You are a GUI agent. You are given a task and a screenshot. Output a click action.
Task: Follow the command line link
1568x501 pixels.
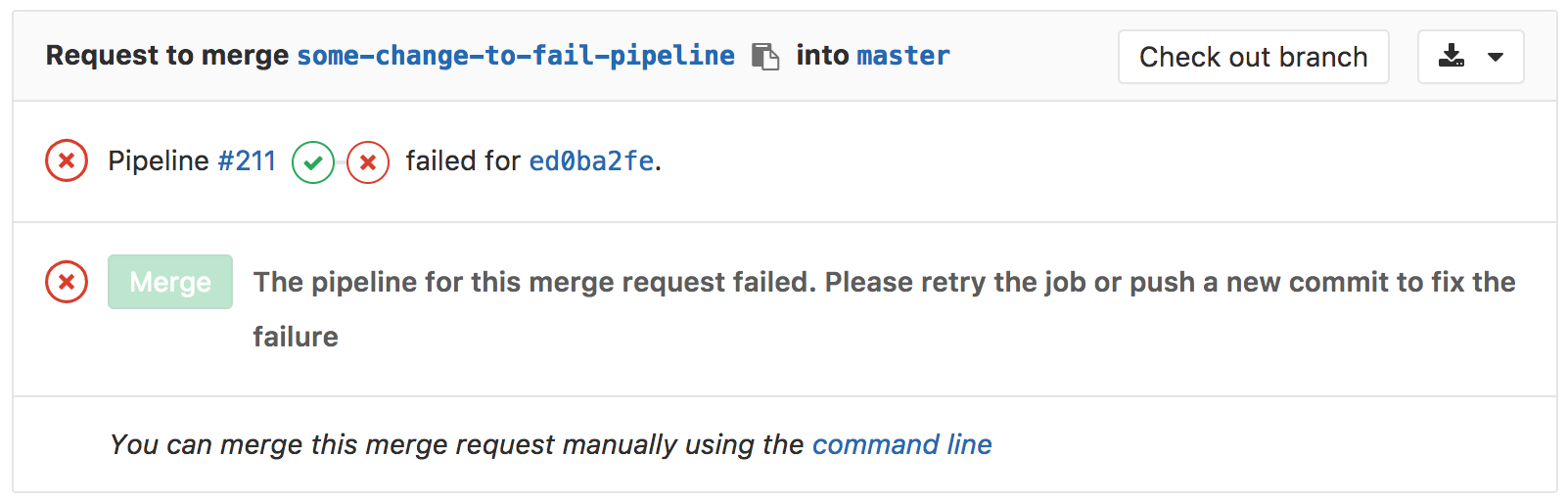[x=901, y=444]
